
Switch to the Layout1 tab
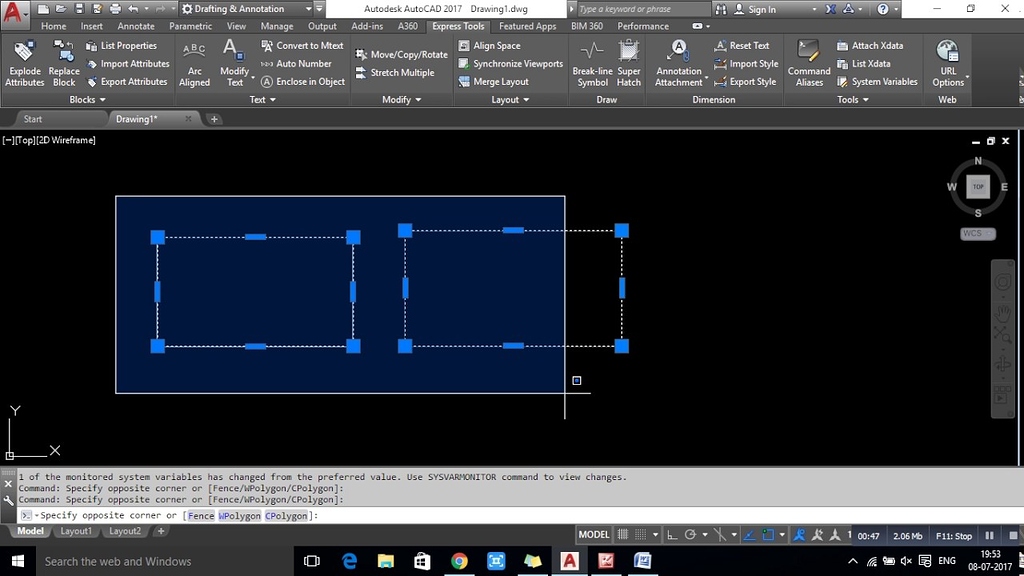(76, 531)
